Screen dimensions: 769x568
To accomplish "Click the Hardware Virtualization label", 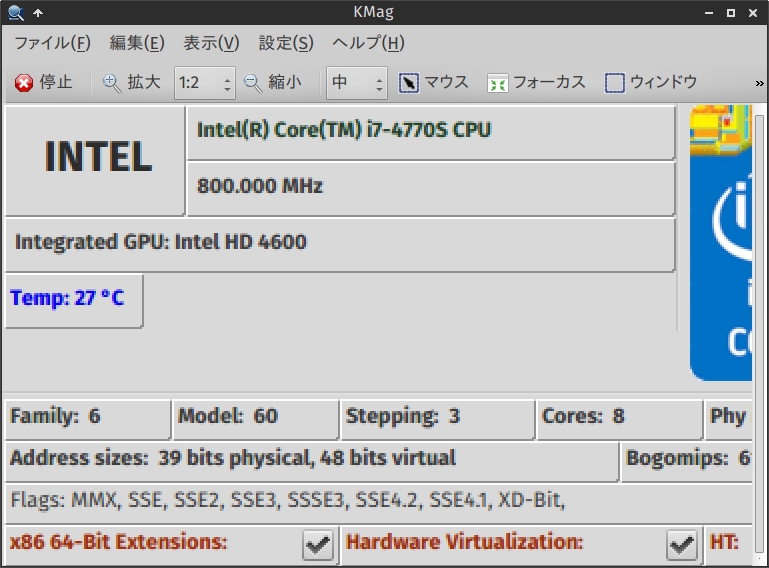I will pyautogui.click(x=464, y=542).
